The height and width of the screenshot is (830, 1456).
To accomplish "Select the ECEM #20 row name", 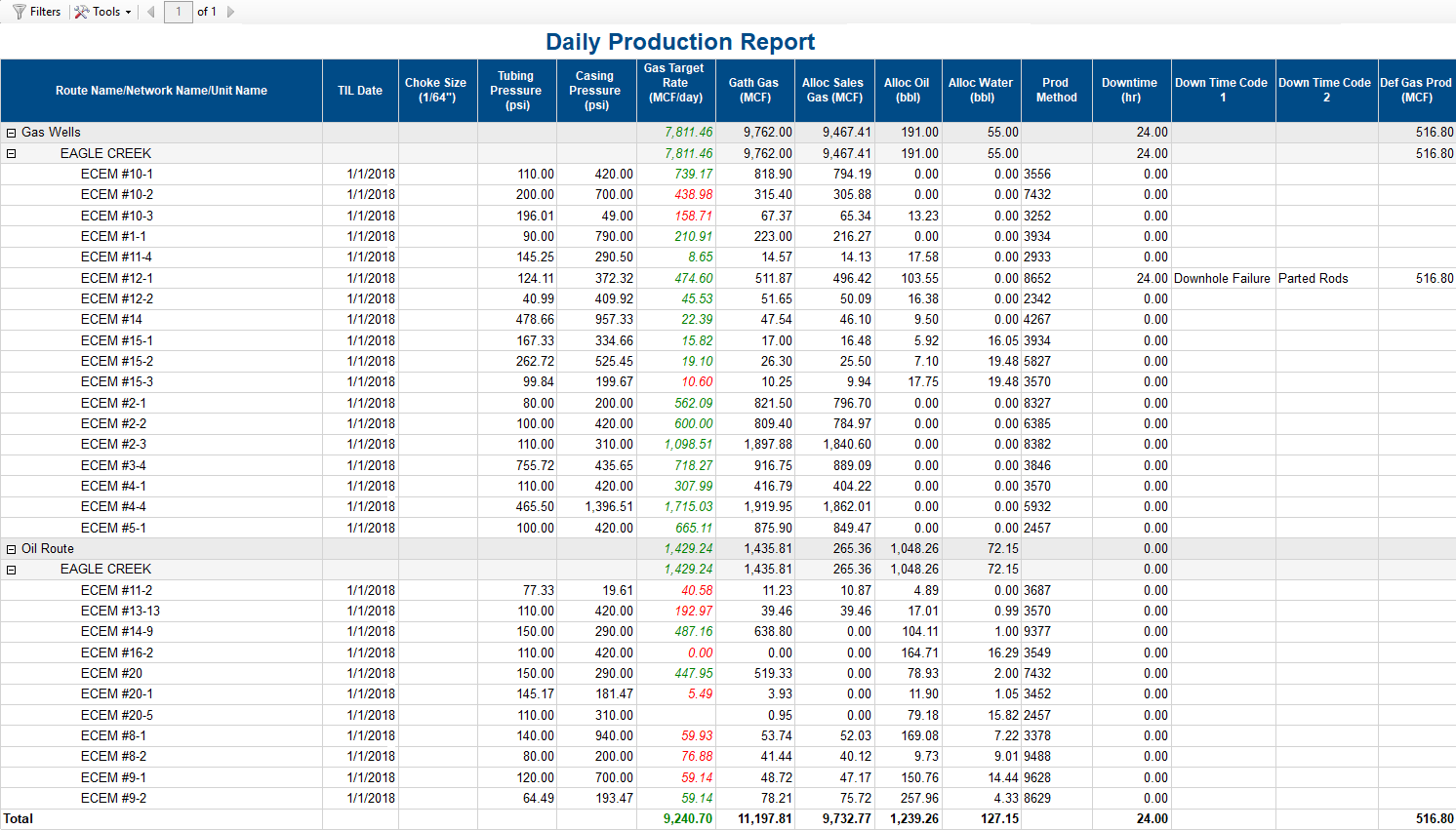I will (111, 673).
